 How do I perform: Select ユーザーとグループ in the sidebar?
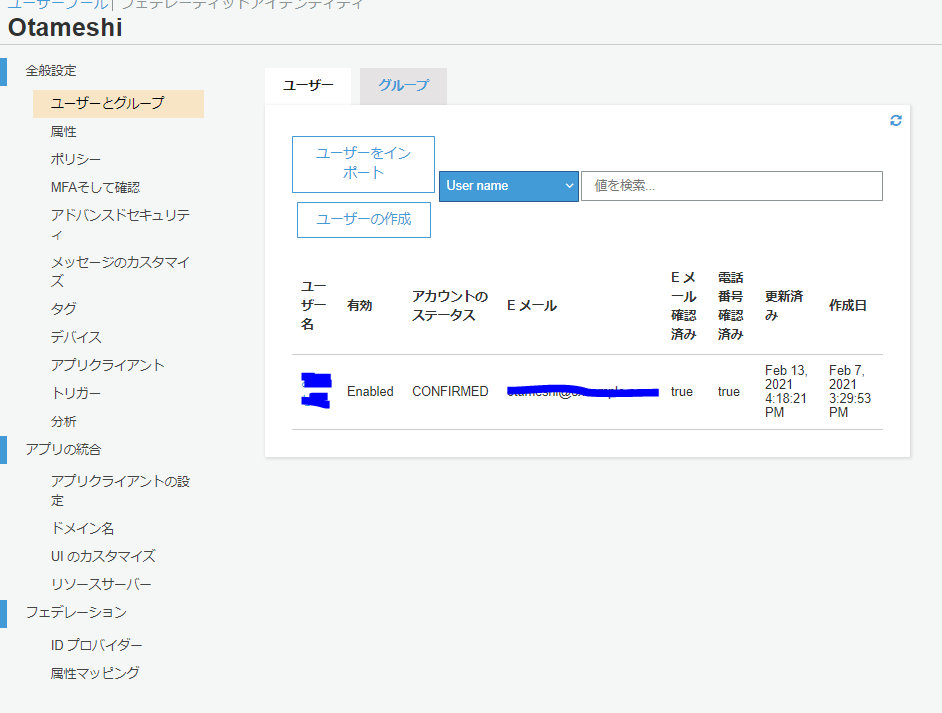(x=118, y=103)
